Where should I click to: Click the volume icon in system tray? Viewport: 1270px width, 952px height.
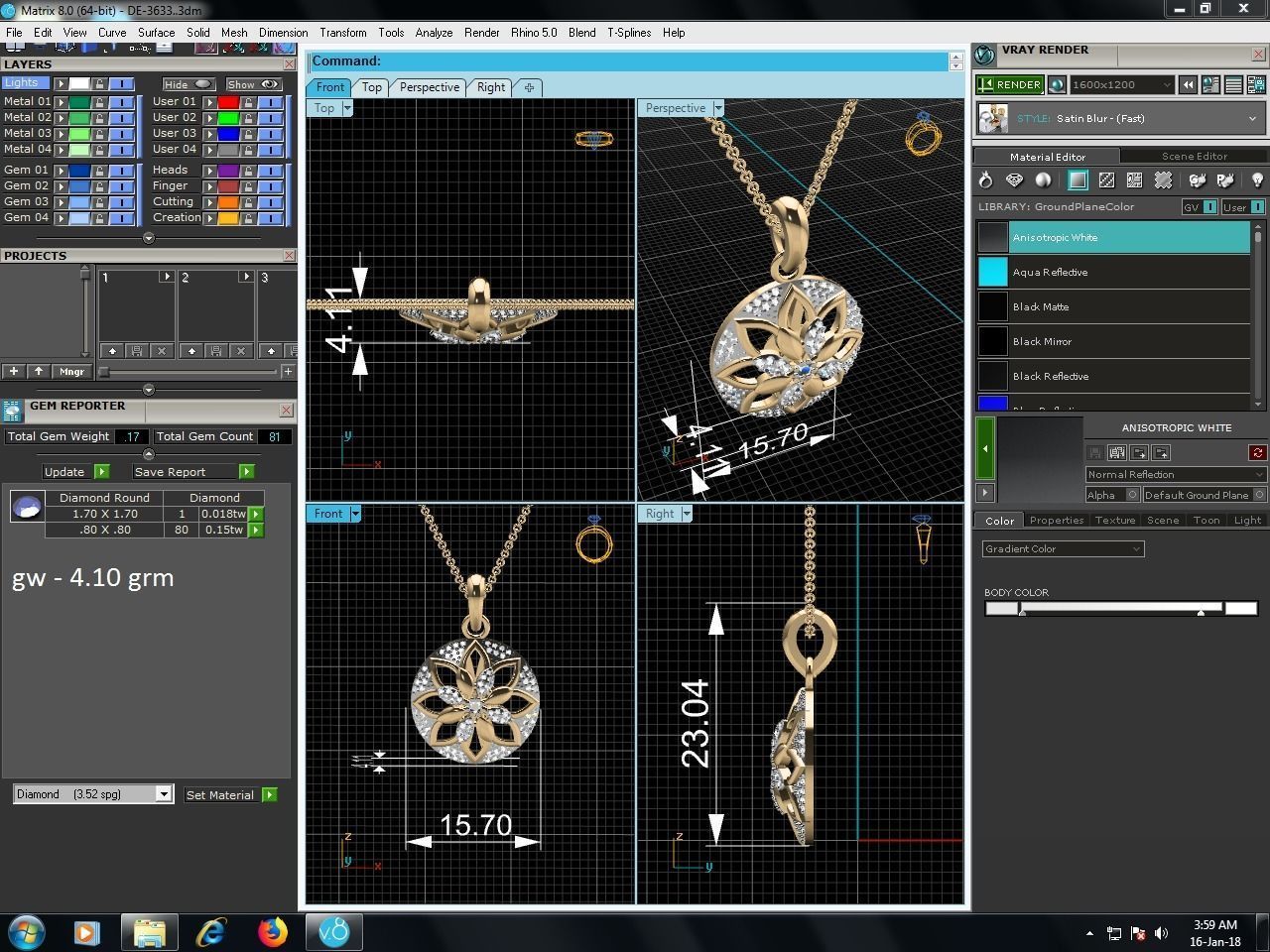(1161, 933)
